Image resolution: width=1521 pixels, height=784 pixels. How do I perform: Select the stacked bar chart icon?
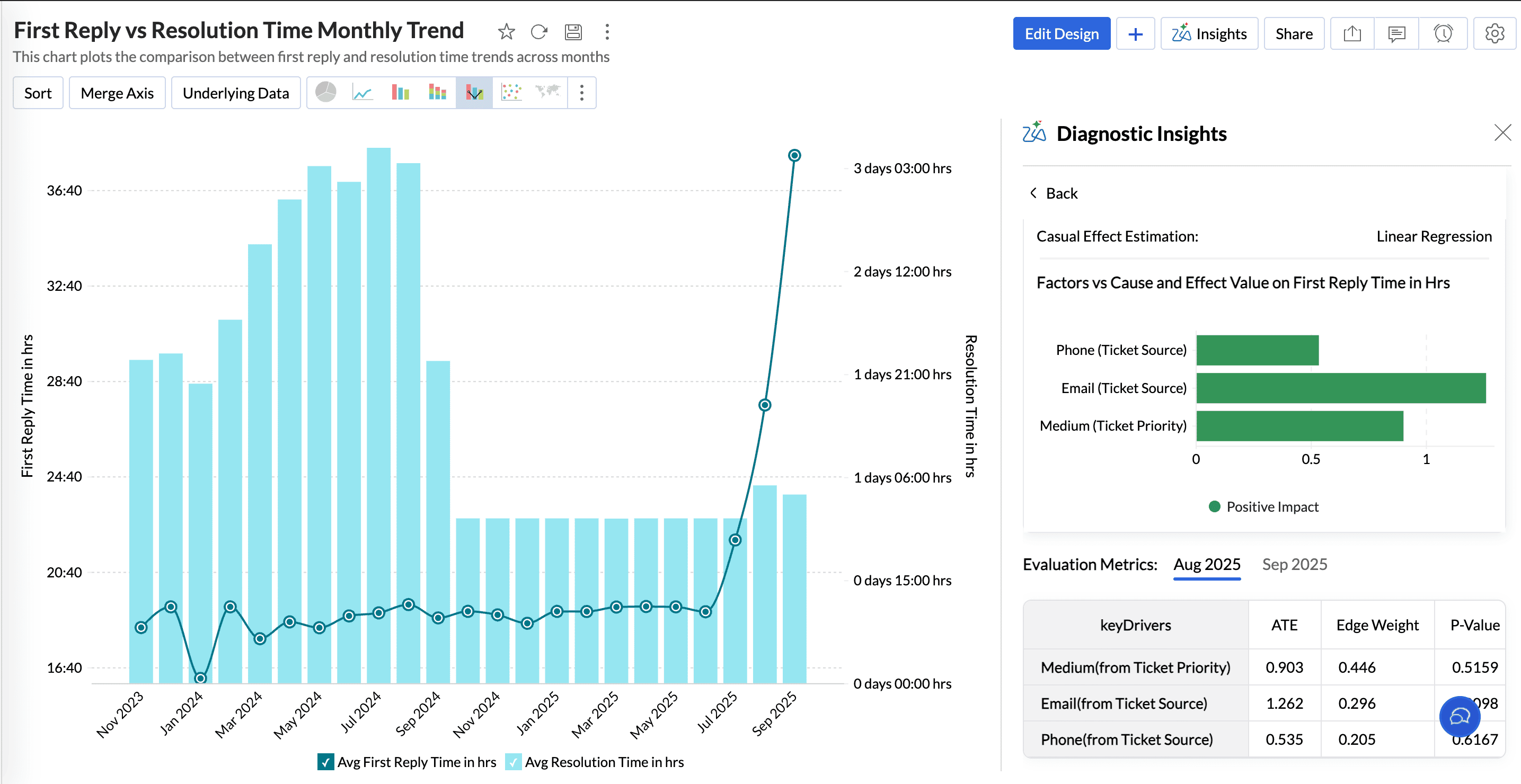click(437, 93)
